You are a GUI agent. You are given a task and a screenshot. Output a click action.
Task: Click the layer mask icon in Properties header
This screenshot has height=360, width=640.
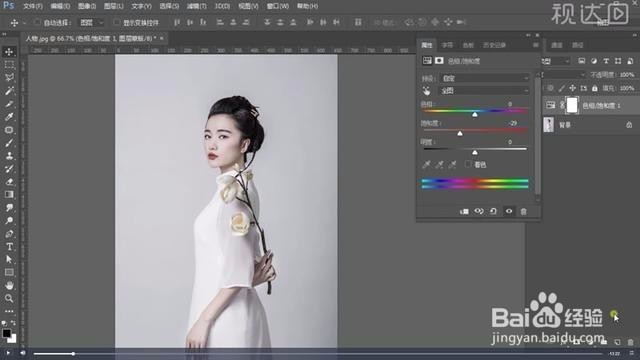[439, 60]
